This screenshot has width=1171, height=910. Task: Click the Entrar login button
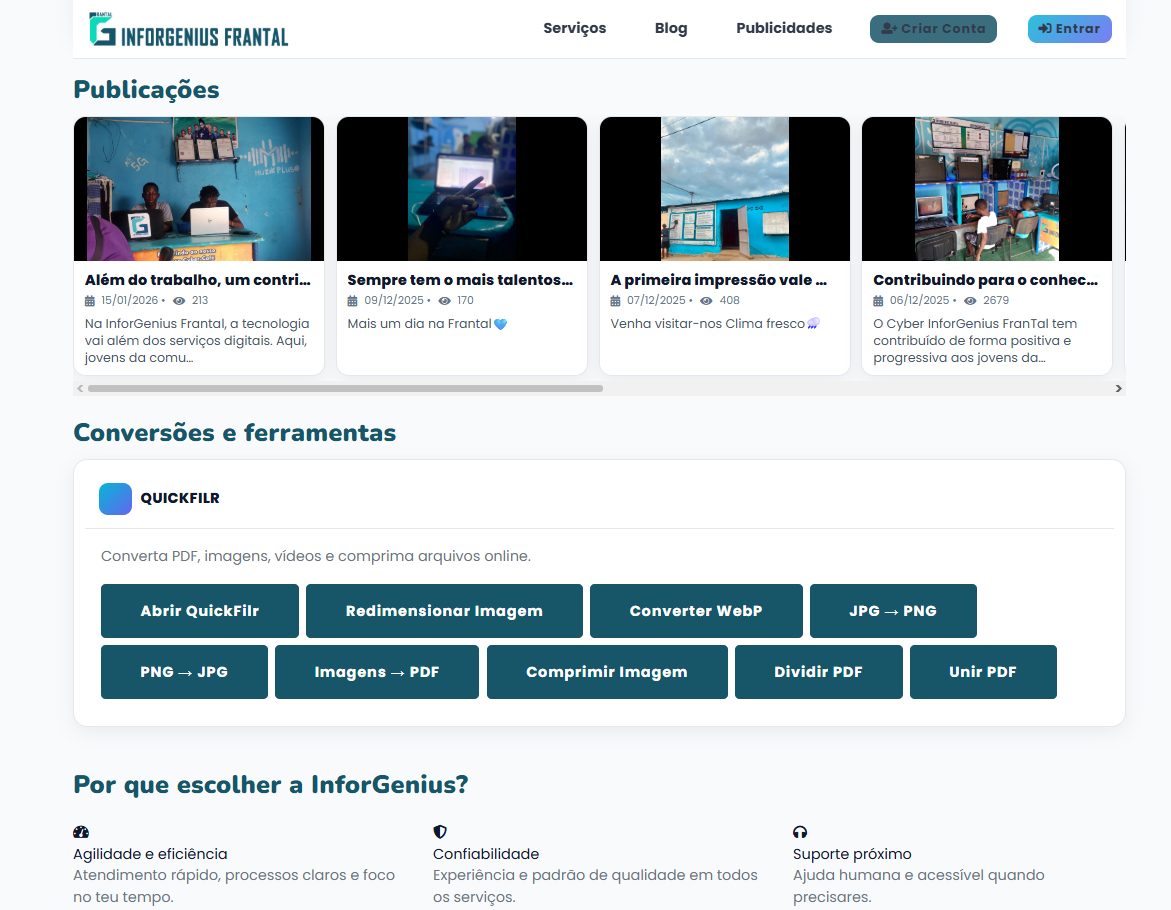click(x=1069, y=29)
